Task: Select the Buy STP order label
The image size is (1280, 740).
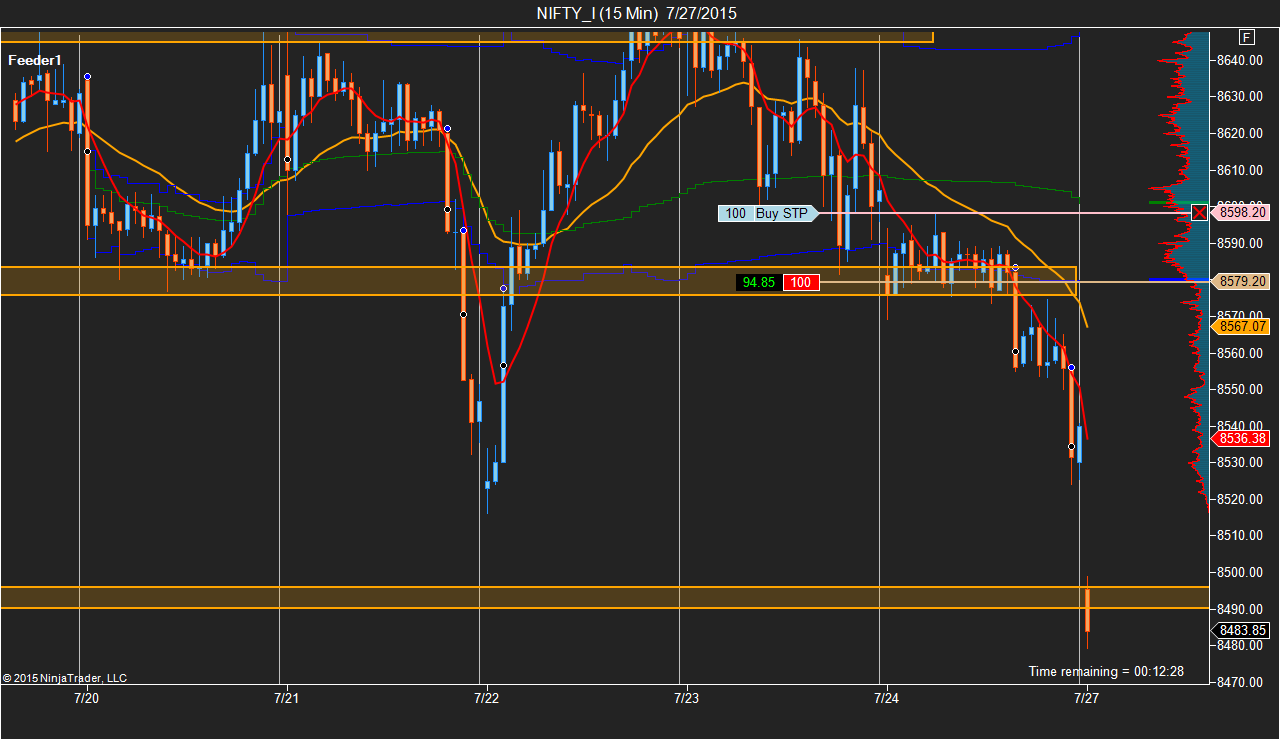Action: tap(782, 213)
